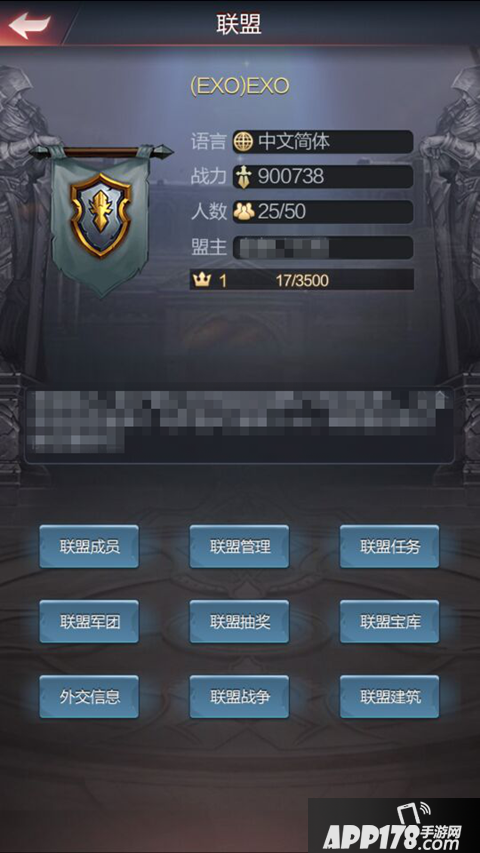Tap the back arrow icon
Screen dimensions: 480x853
click(29, 25)
